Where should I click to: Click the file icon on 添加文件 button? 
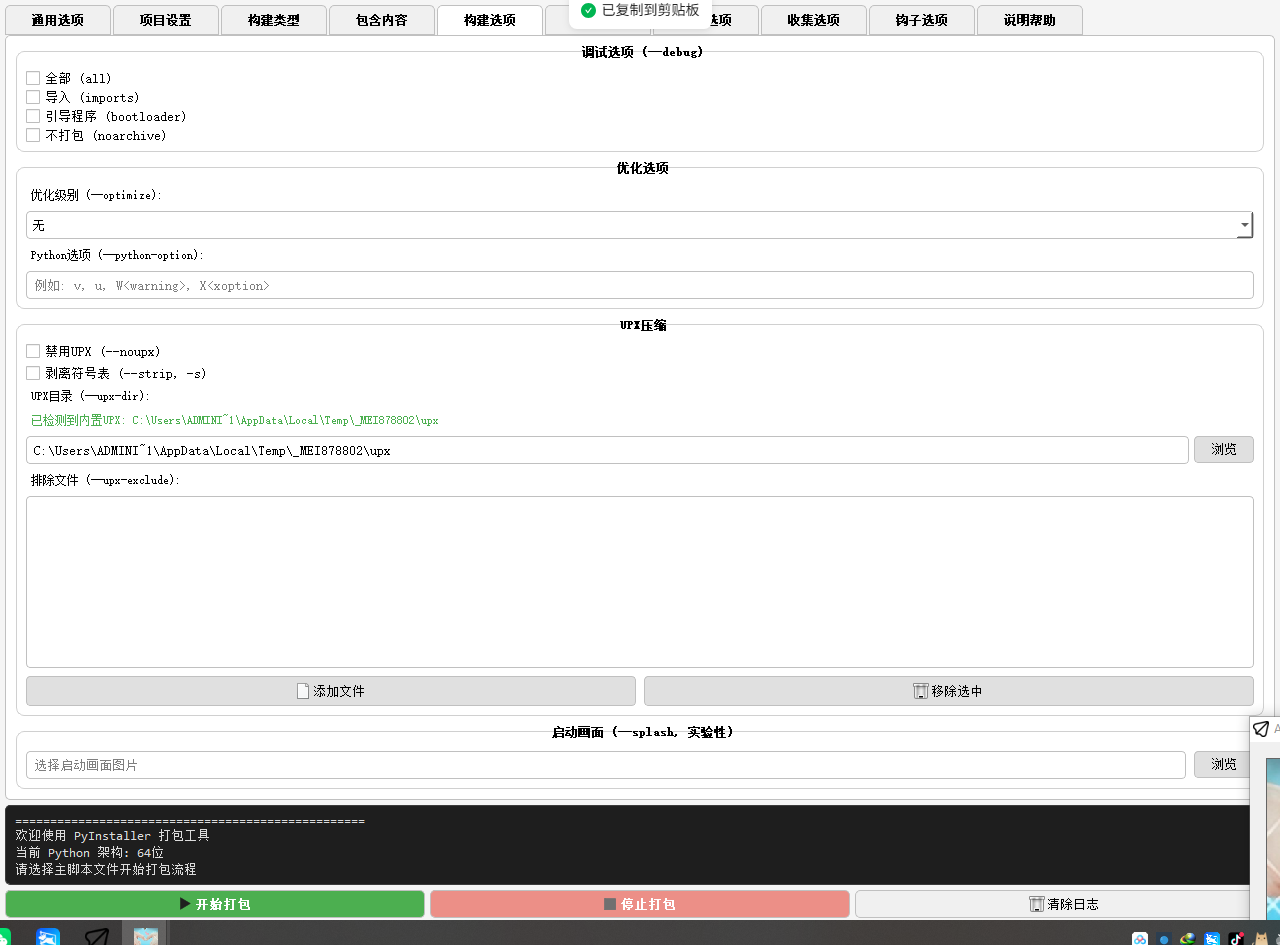pos(303,691)
